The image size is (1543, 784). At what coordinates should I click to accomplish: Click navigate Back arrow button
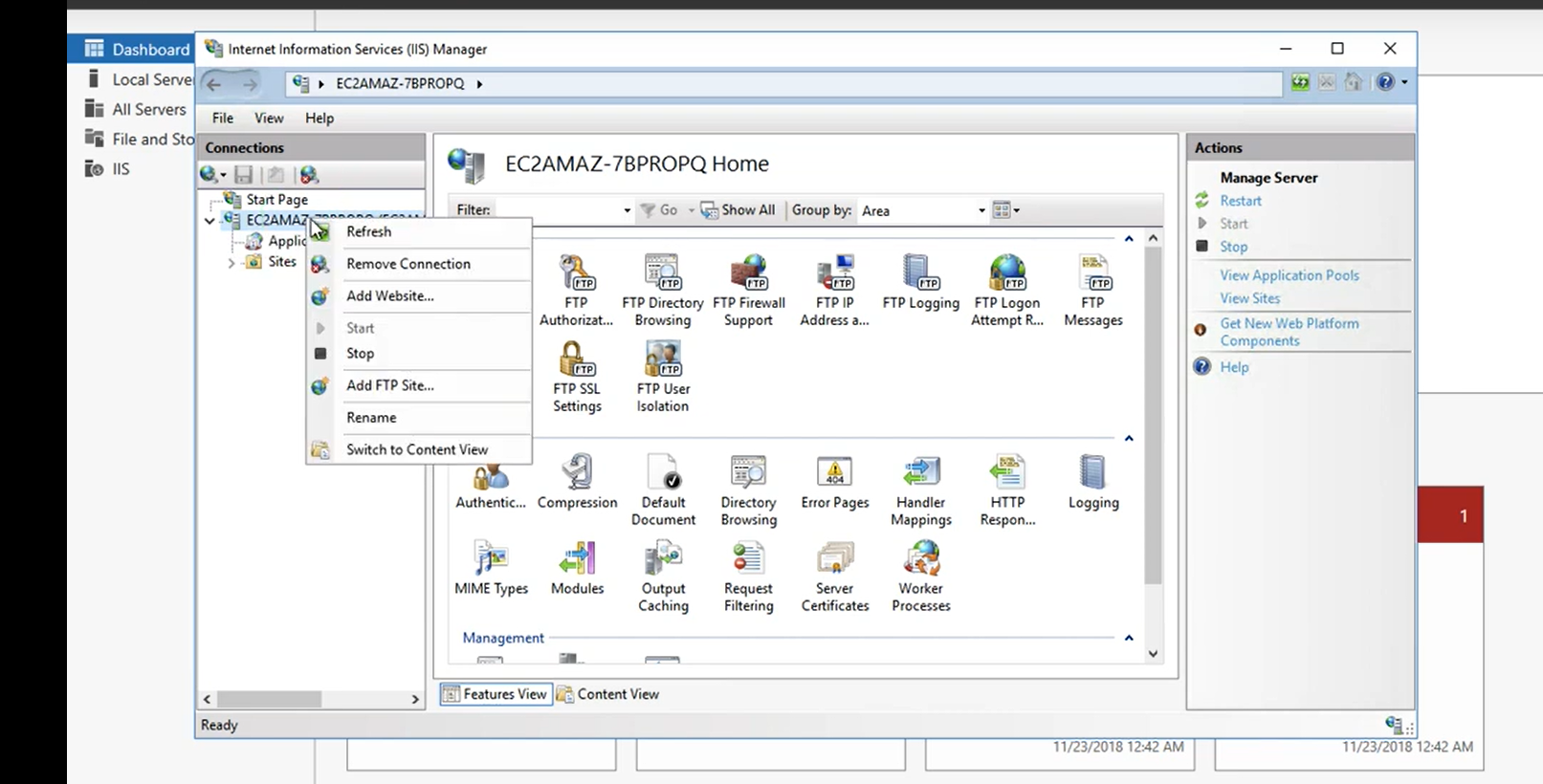(214, 84)
